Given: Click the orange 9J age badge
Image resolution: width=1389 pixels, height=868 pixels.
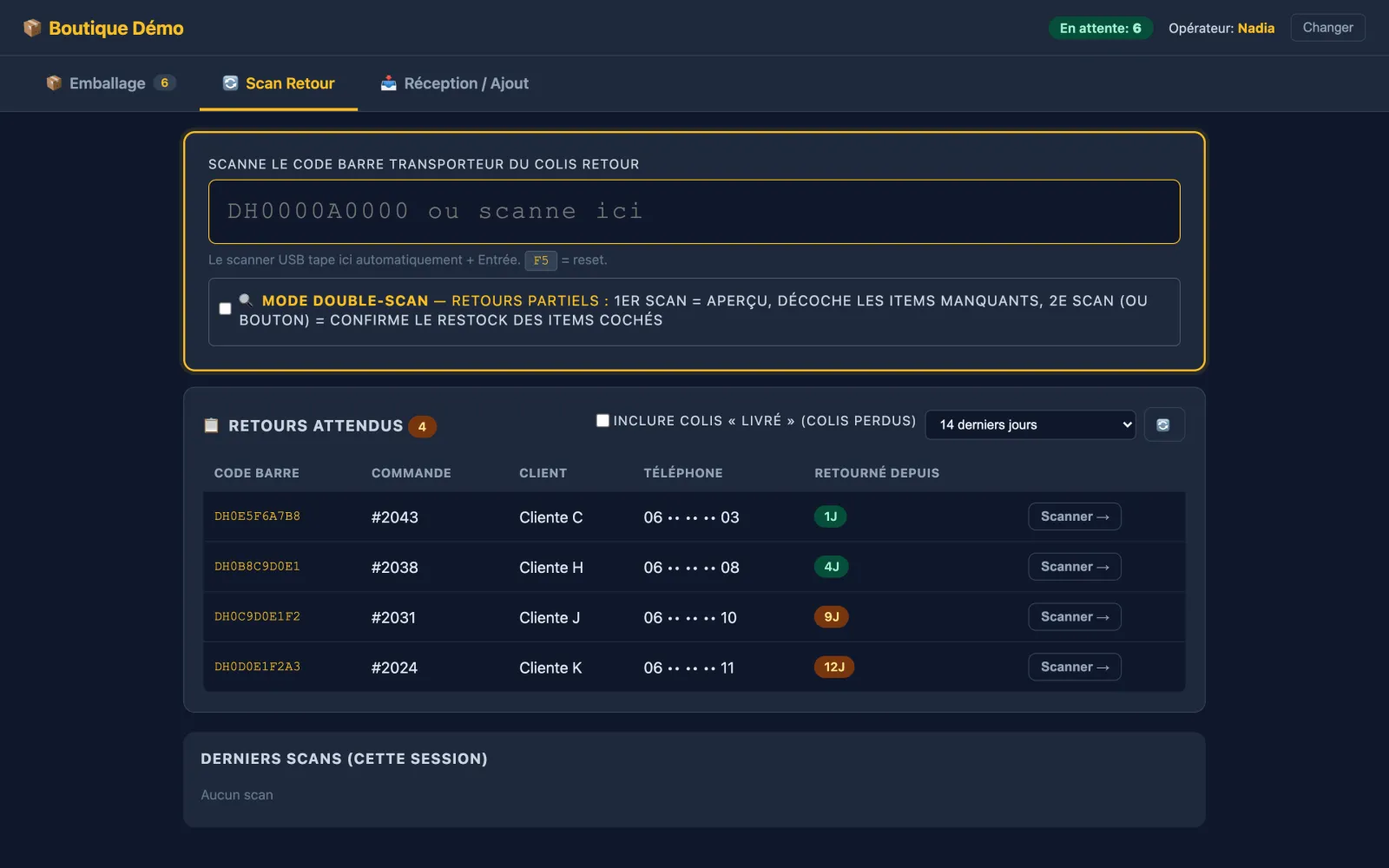Looking at the screenshot, I should click(x=831, y=617).
